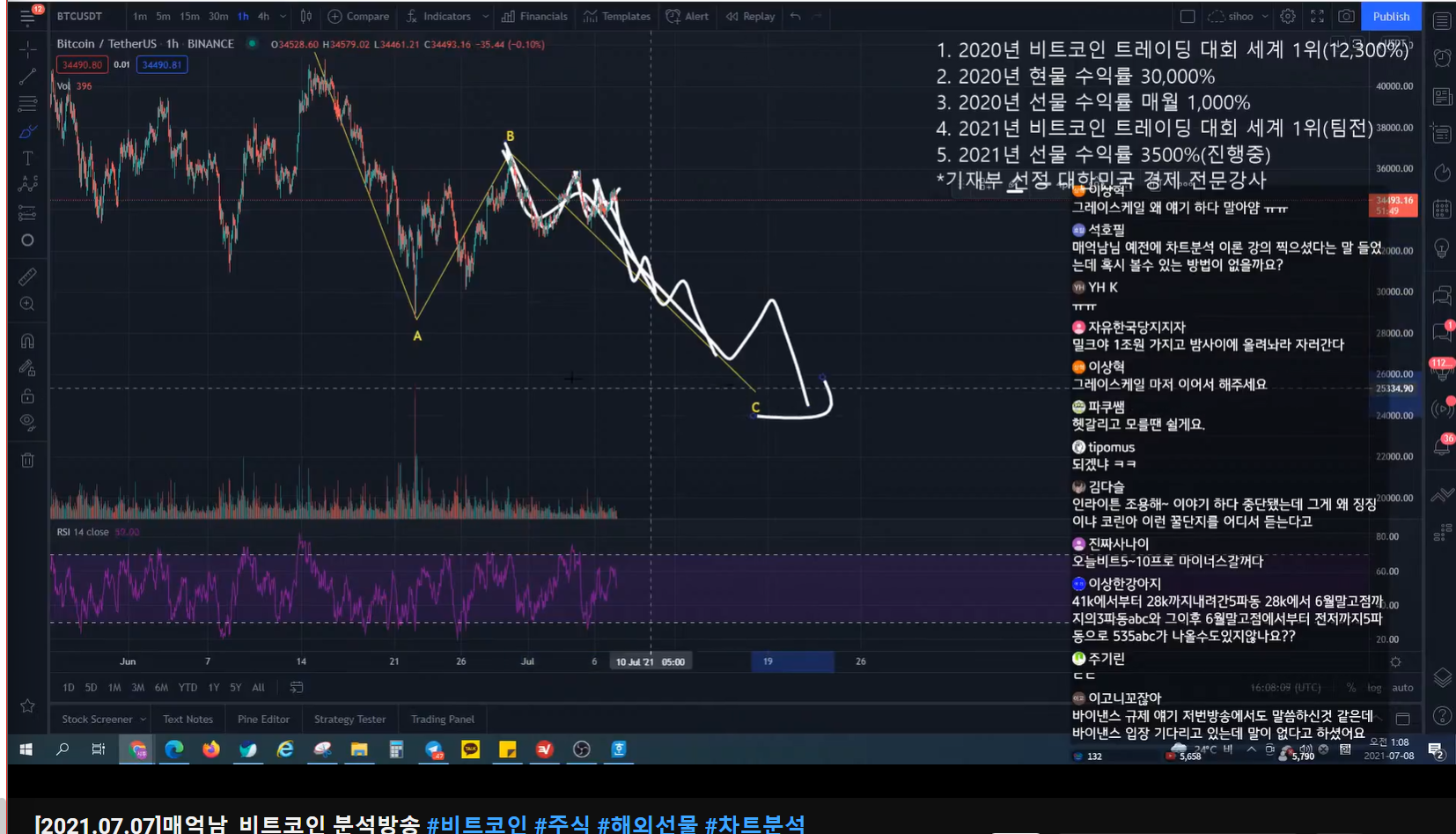Image resolution: width=1456 pixels, height=834 pixels.
Task: Open the favorites star toolbar
Action: pyautogui.click(x=27, y=705)
